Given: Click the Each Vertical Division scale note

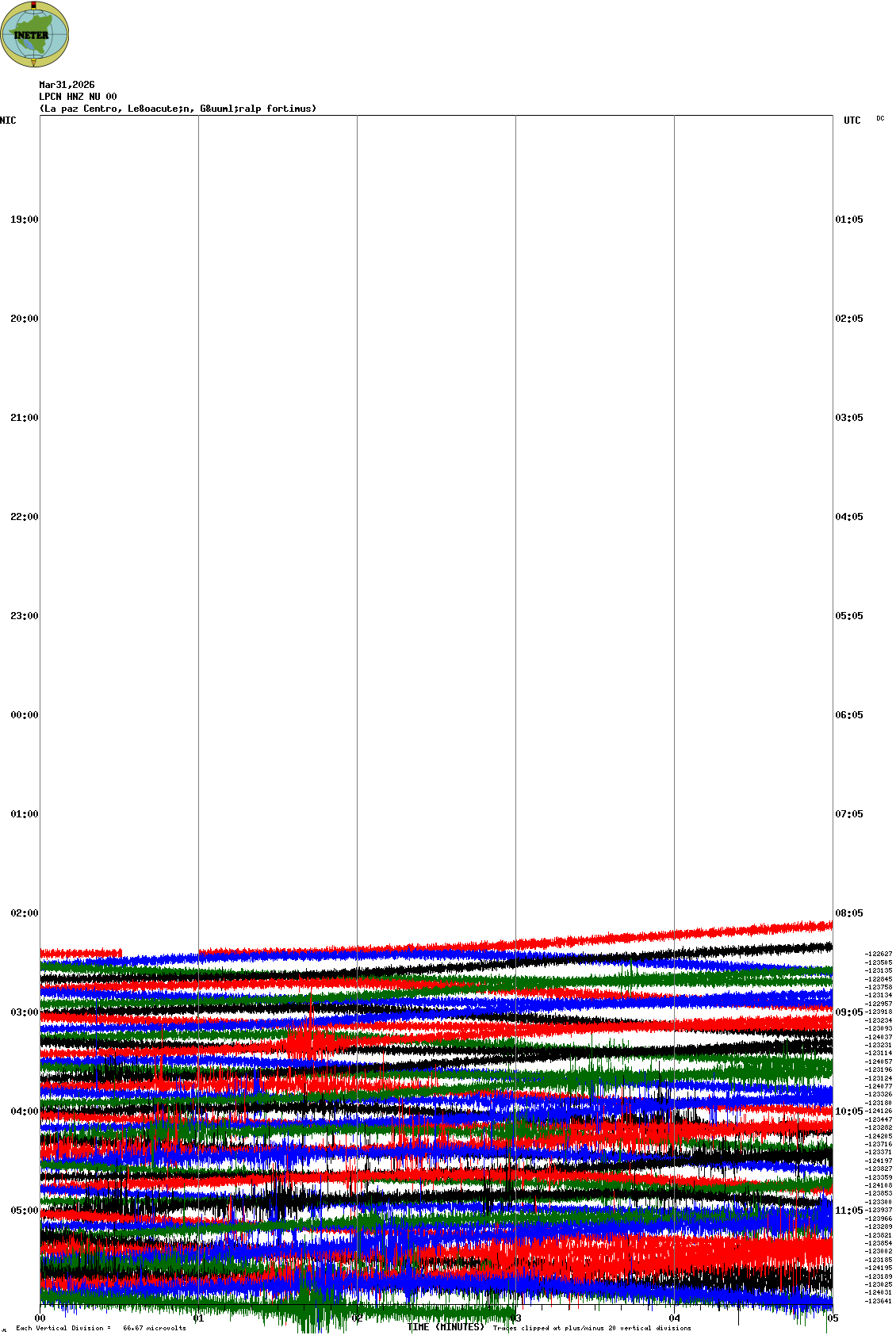Looking at the screenshot, I should tap(101, 1328).
